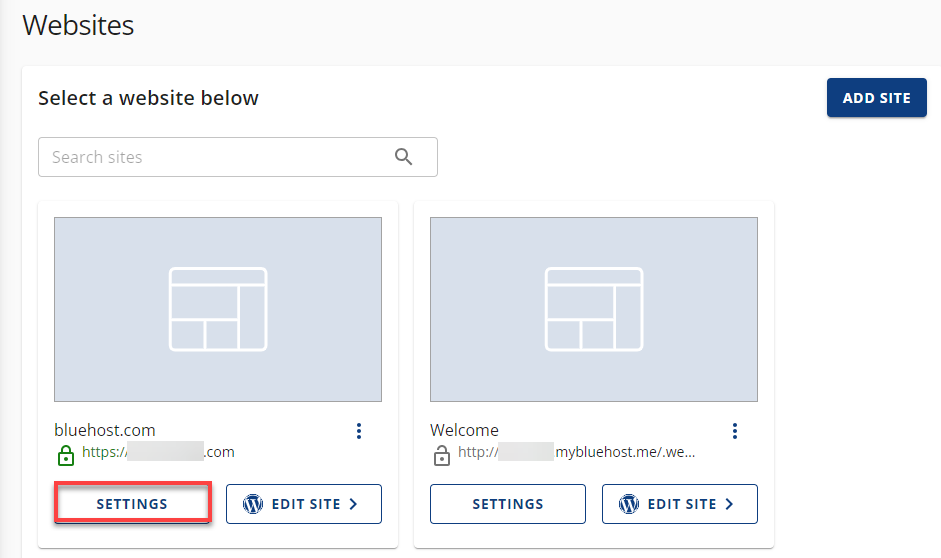Click green padlock icon of bluehost.com site
The width and height of the screenshot is (941, 558).
65,455
